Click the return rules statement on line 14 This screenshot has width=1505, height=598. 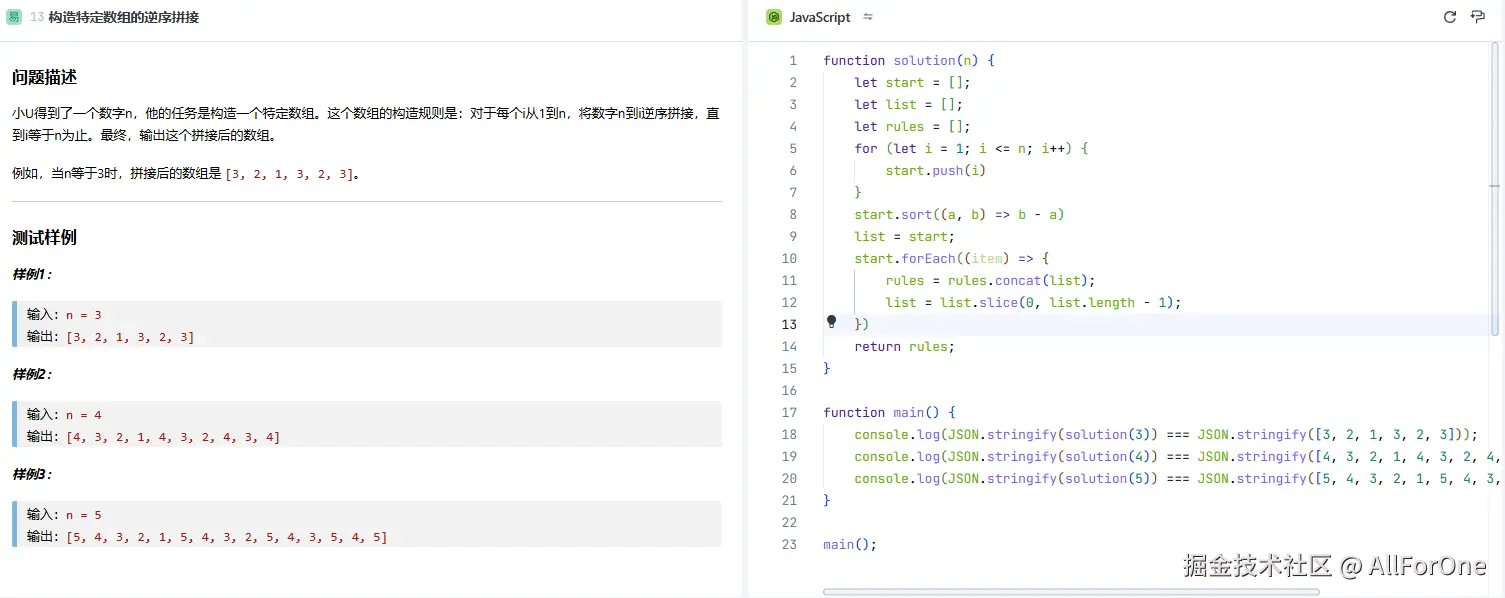(x=905, y=346)
